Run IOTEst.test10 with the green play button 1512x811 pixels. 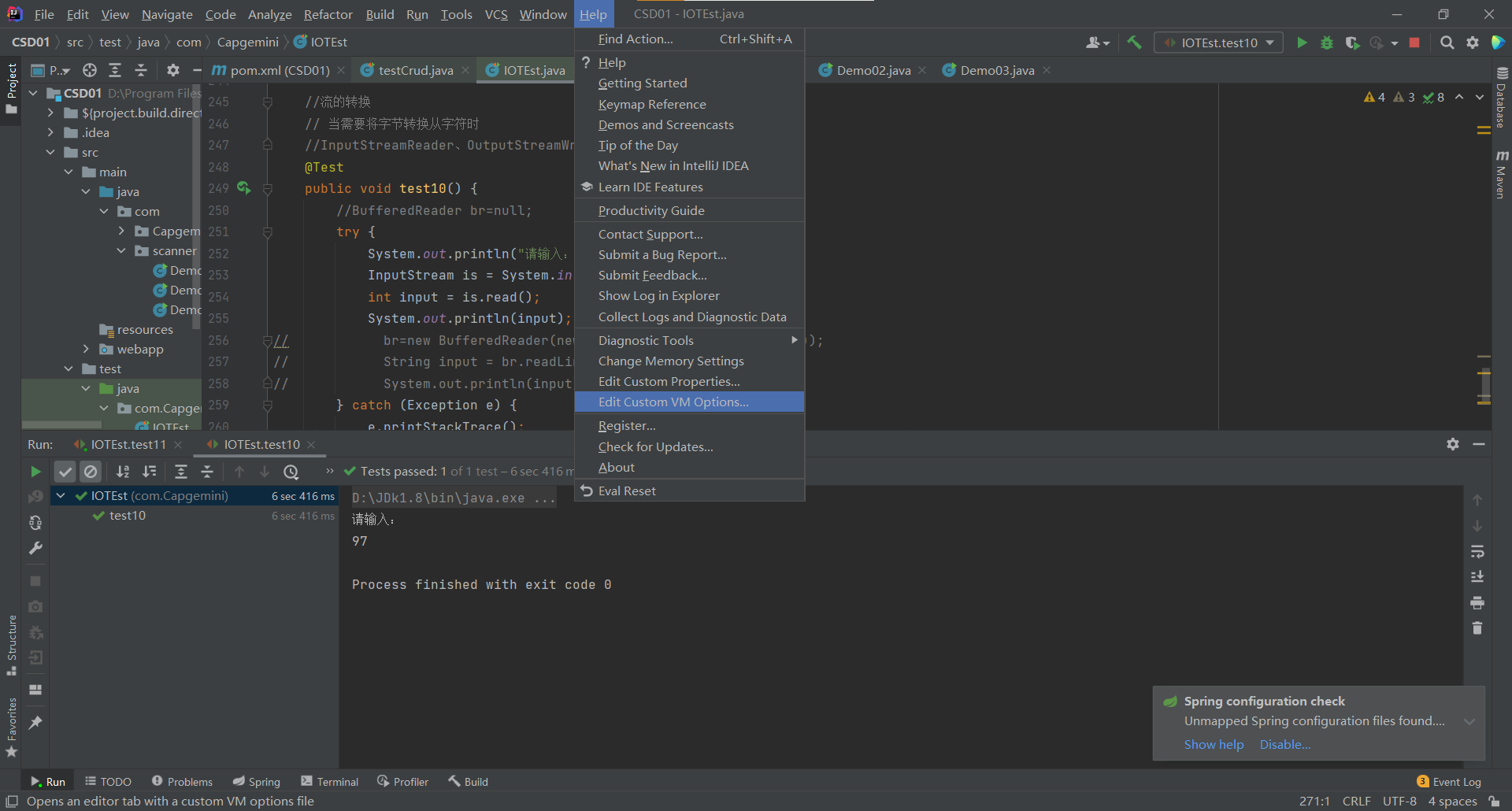[x=1302, y=43]
